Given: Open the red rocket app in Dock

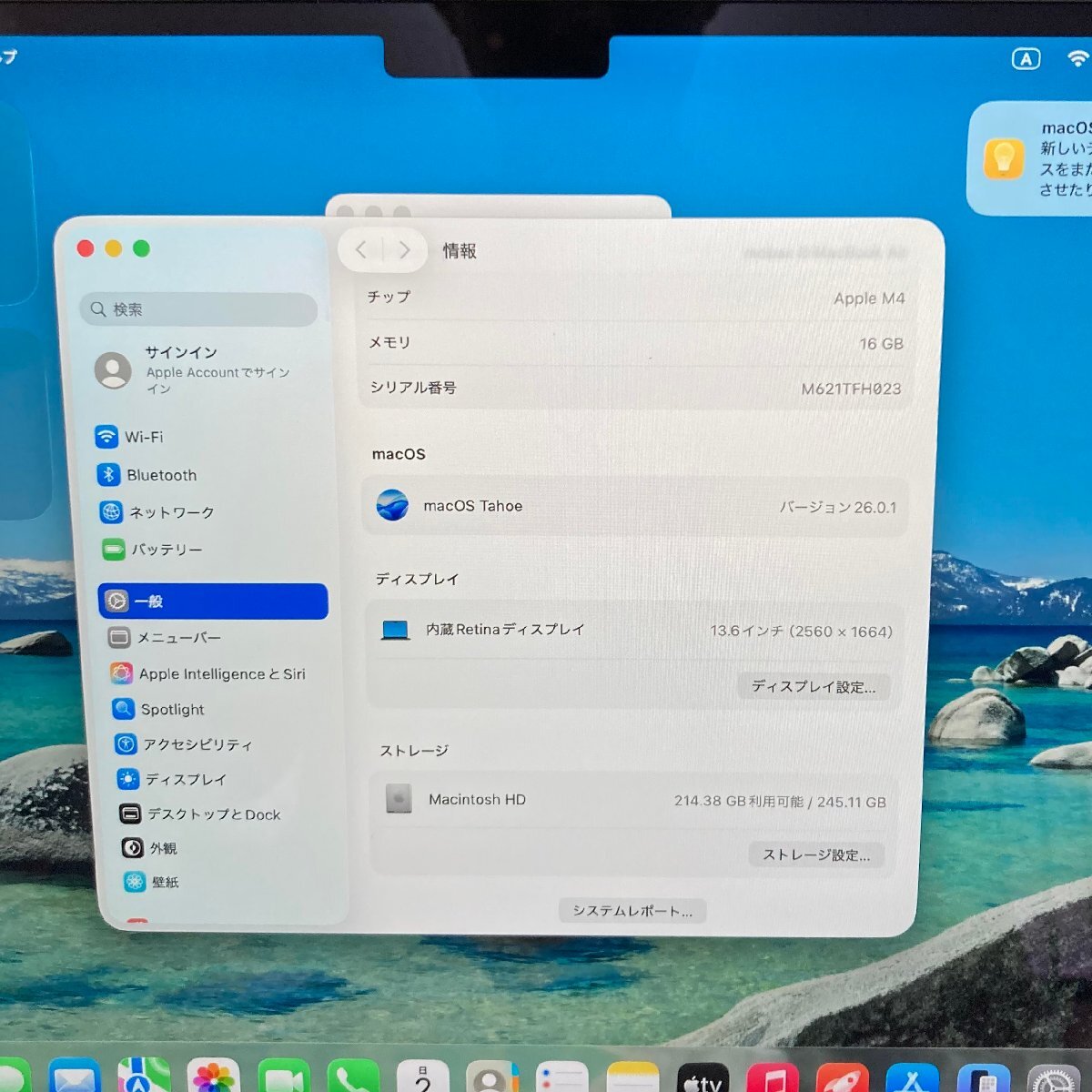Looking at the screenshot, I should pos(843,1077).
